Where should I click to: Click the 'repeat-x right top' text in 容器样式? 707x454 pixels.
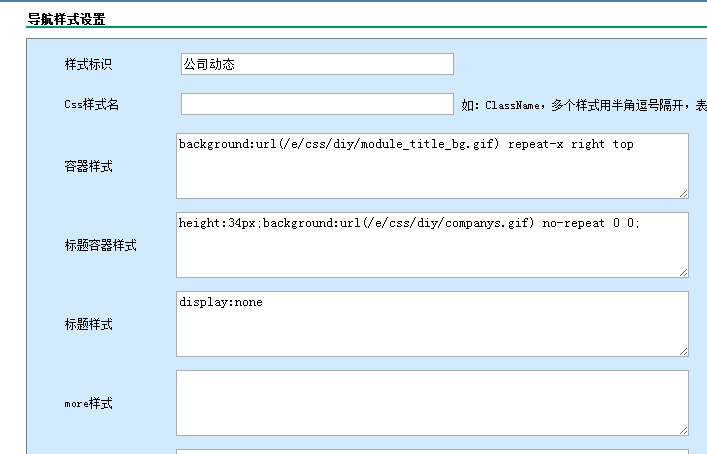coord(570,144)
